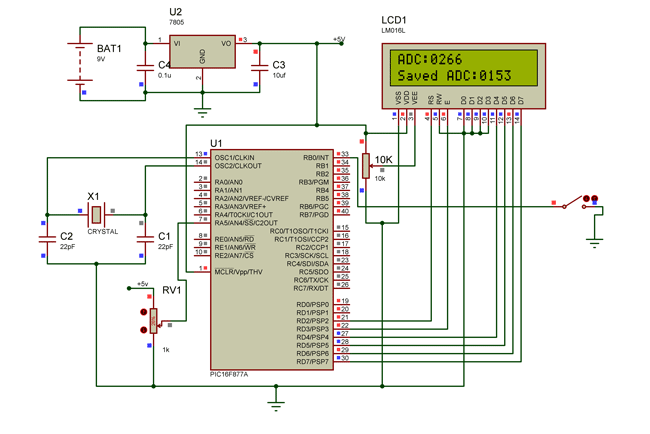This screenshot has width=650, height=434.
Task: Select the push switch symbol
Action: click(x=574, y=202)
